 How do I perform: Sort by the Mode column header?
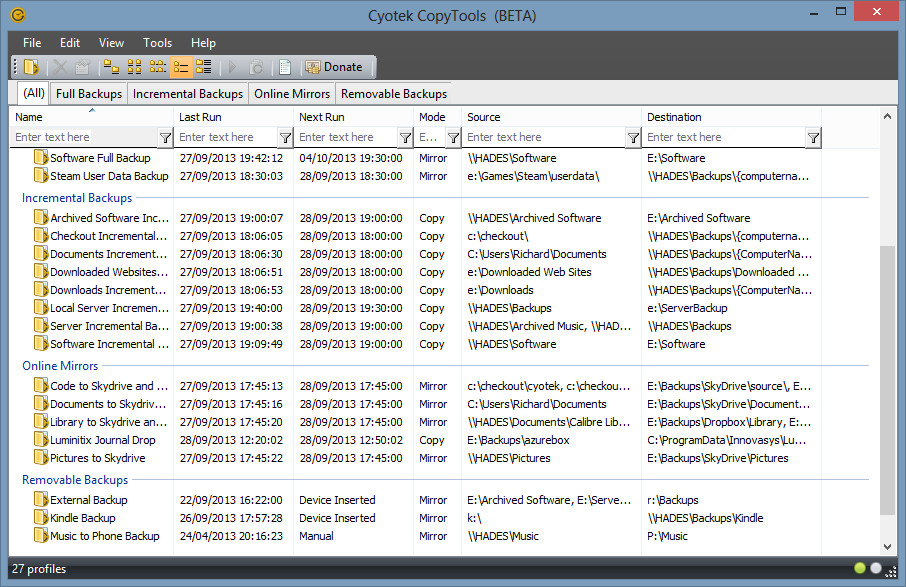[x=437, y=117]
